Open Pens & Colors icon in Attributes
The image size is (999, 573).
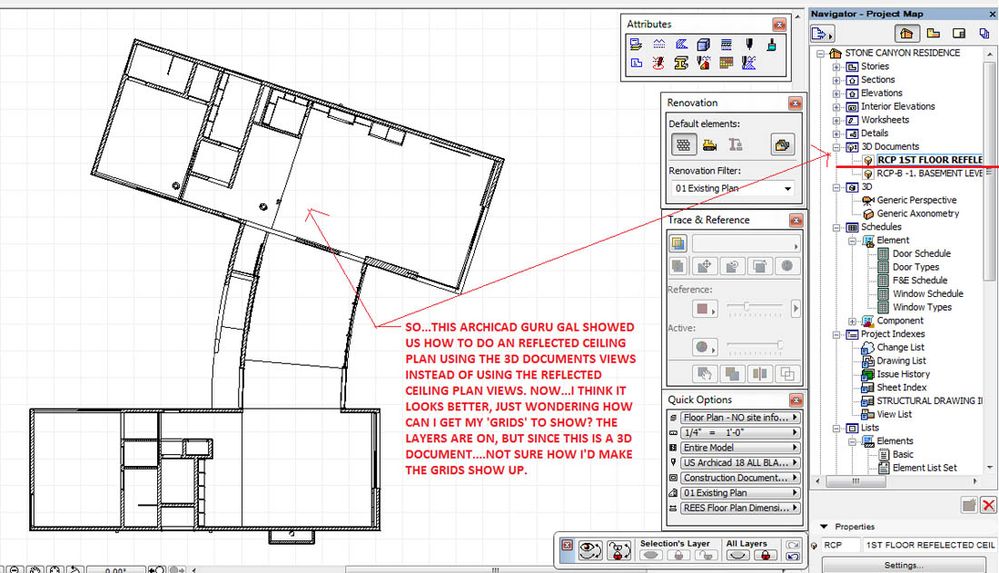(749, 44)
